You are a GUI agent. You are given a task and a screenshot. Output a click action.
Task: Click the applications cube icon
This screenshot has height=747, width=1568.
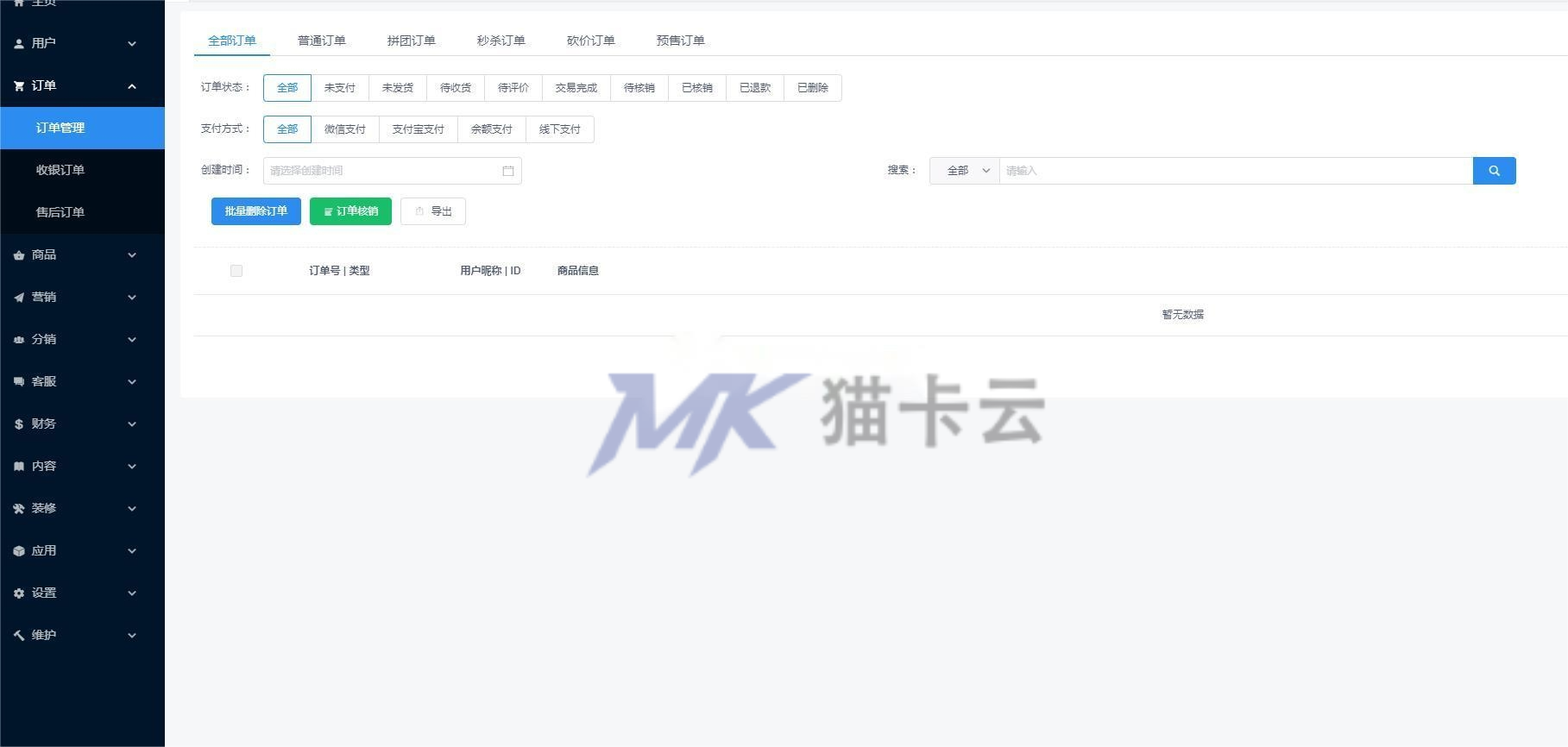(19, 550)
